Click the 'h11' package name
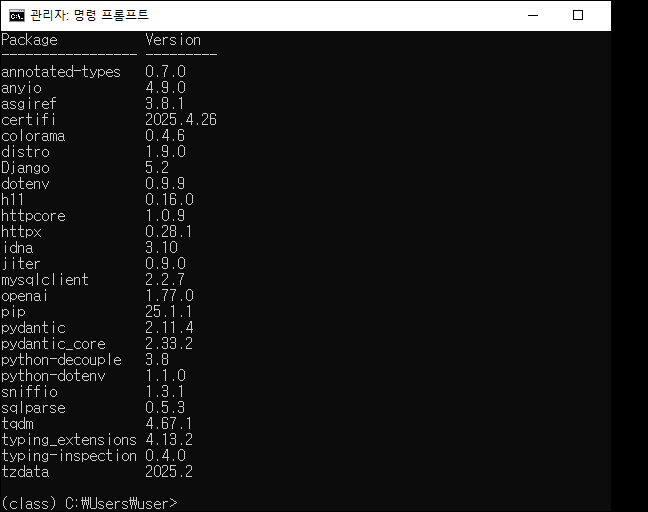Viewport: 648px width, 512px height. click(x=12, y=200)
